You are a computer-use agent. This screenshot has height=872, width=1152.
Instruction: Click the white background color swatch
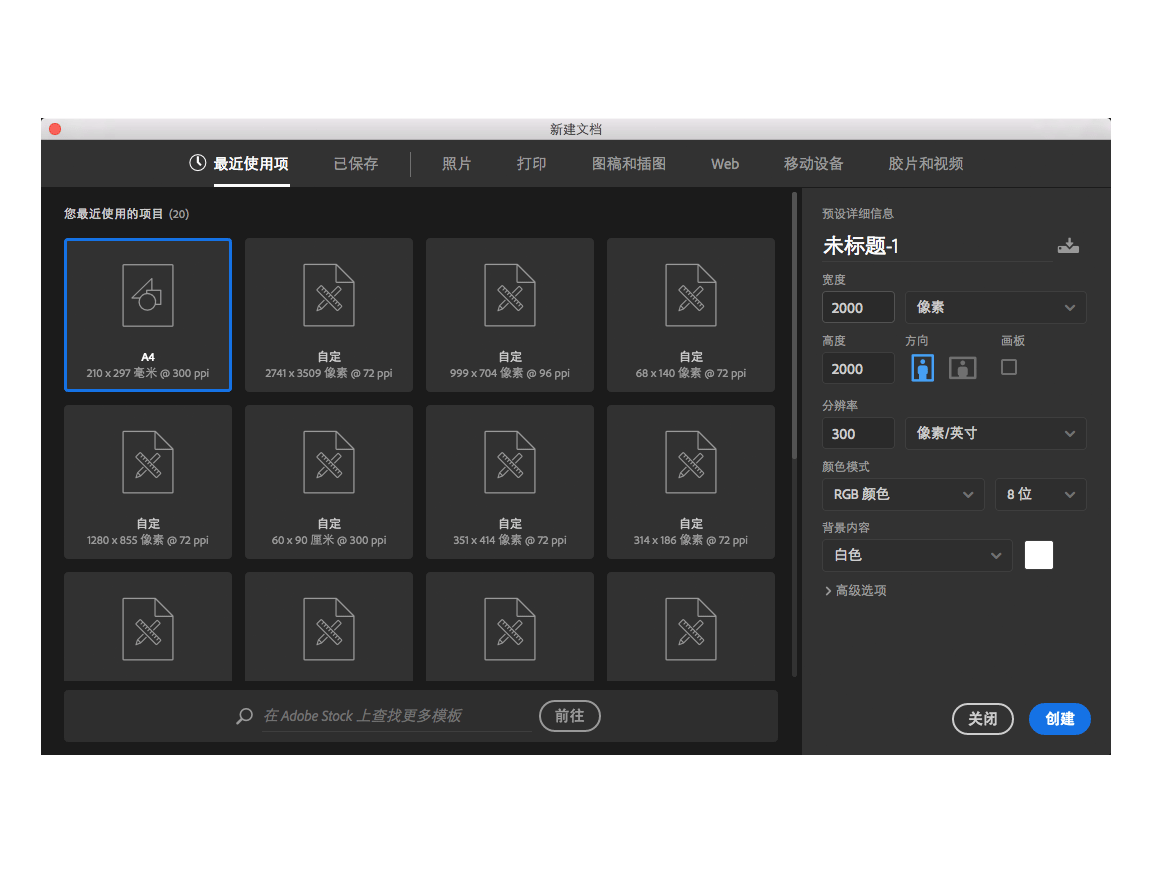pyautogui.click(x=1039, y=555)
